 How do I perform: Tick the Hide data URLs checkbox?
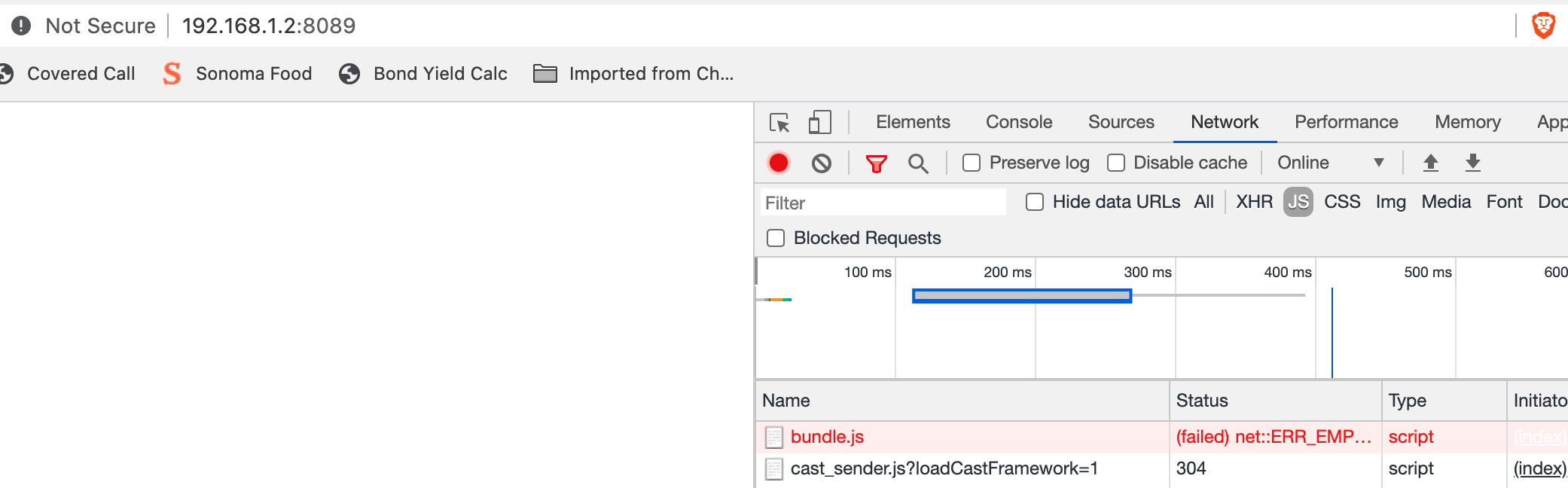(1035, 202)
